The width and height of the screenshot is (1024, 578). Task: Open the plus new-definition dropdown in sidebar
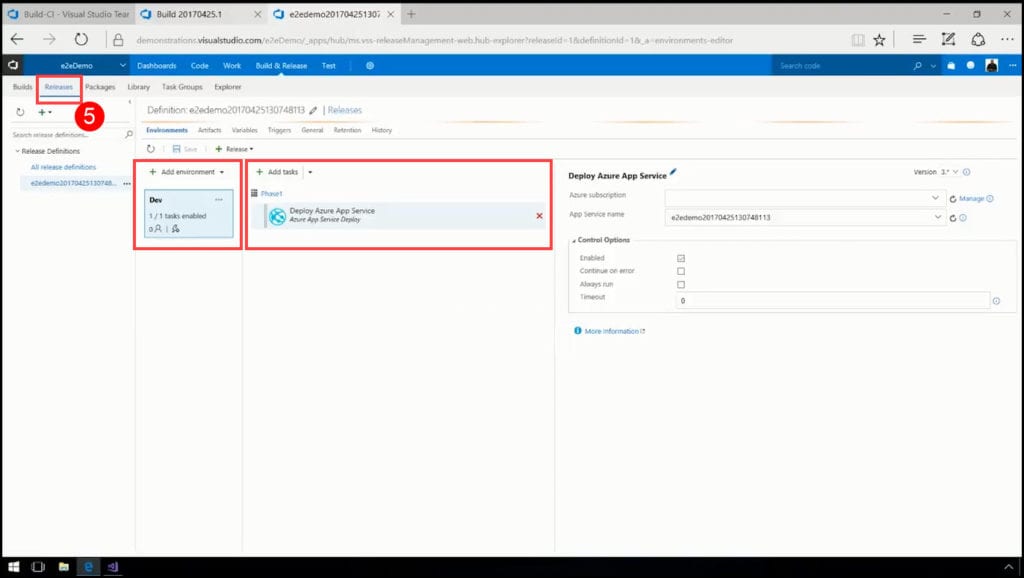(44, 112)
